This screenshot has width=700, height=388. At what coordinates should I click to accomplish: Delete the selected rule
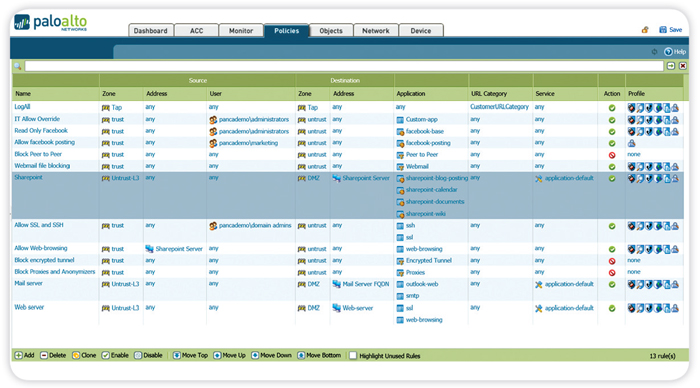click(x=53, y=355)
